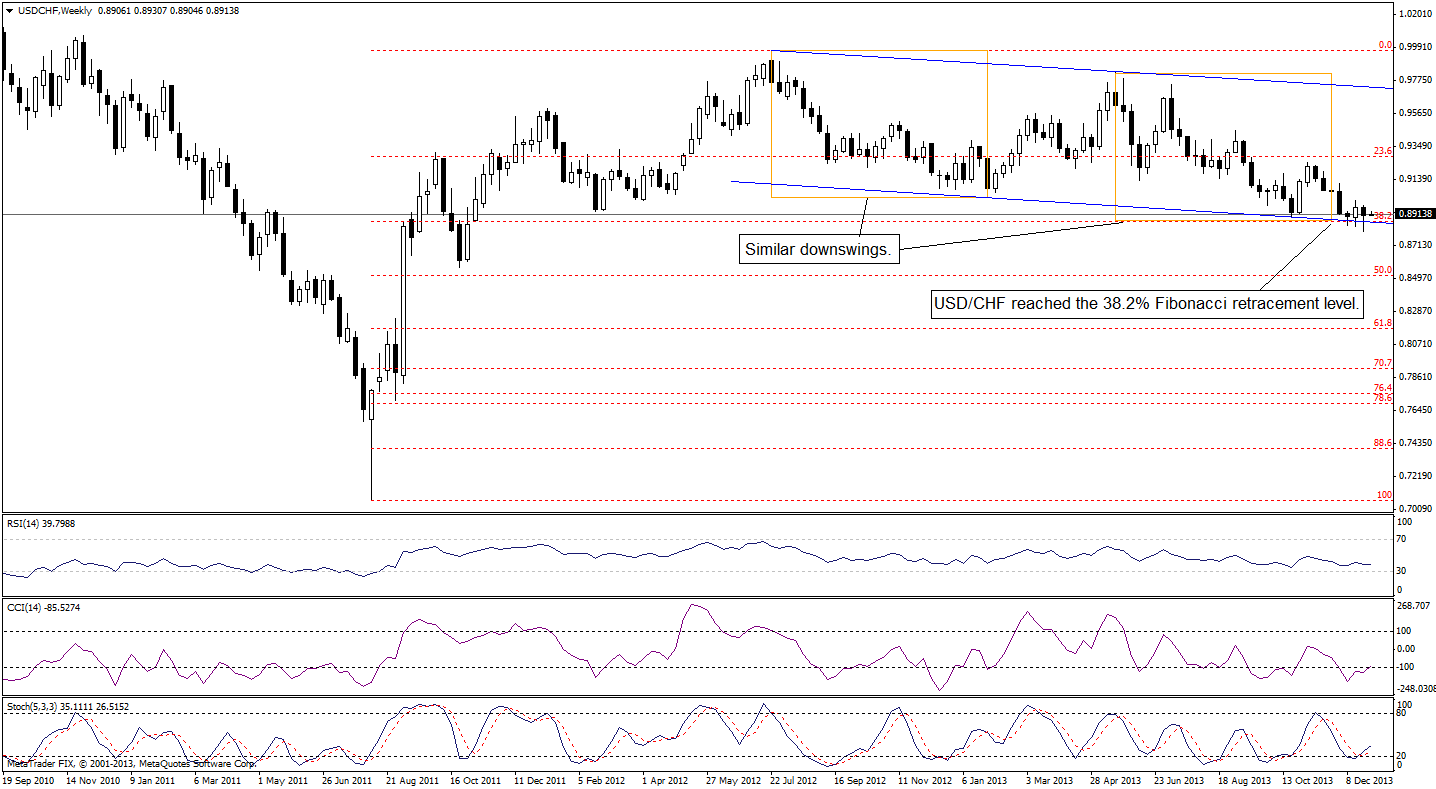
Task: Click price axis value 0.97750
Action: [1416, 80]
